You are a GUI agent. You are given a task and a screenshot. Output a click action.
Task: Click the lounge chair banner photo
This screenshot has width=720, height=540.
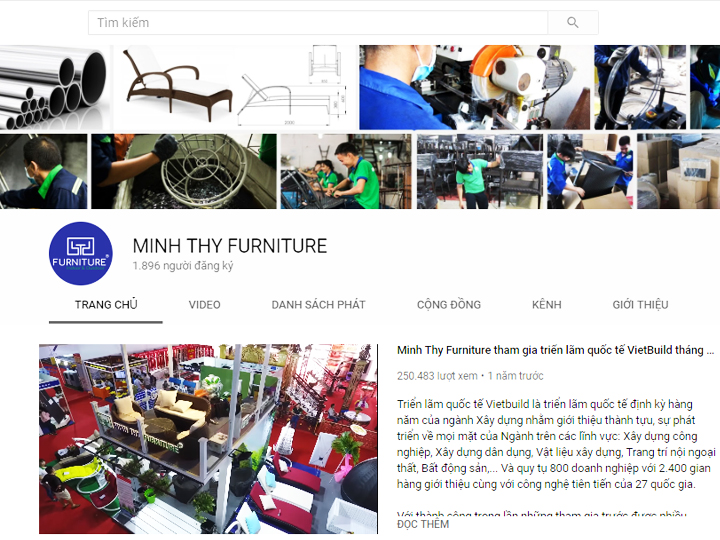(178, 88)
